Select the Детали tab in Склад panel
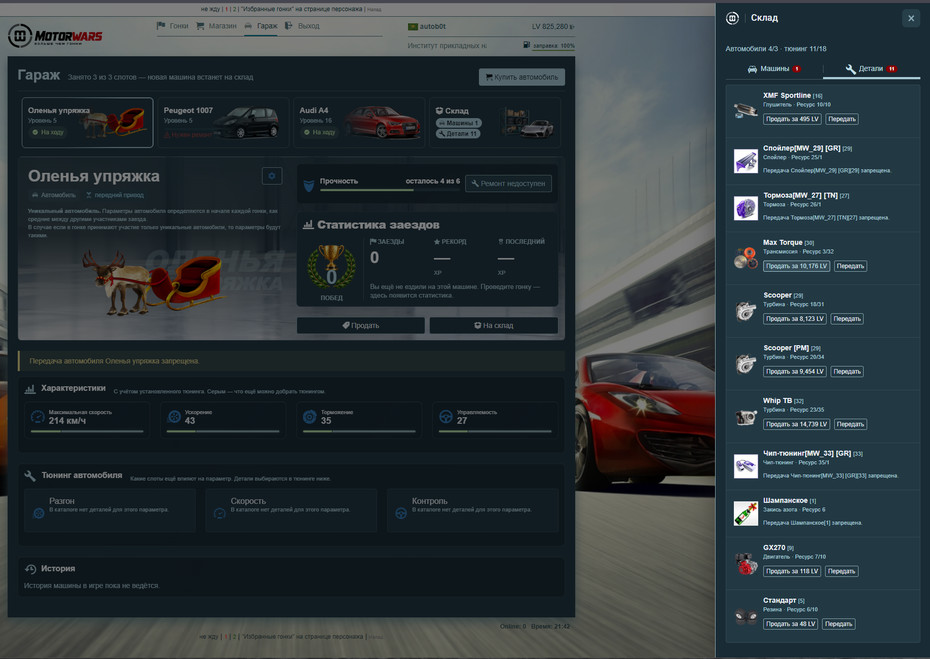Screen dimensions: 930x659 (871, 69)
